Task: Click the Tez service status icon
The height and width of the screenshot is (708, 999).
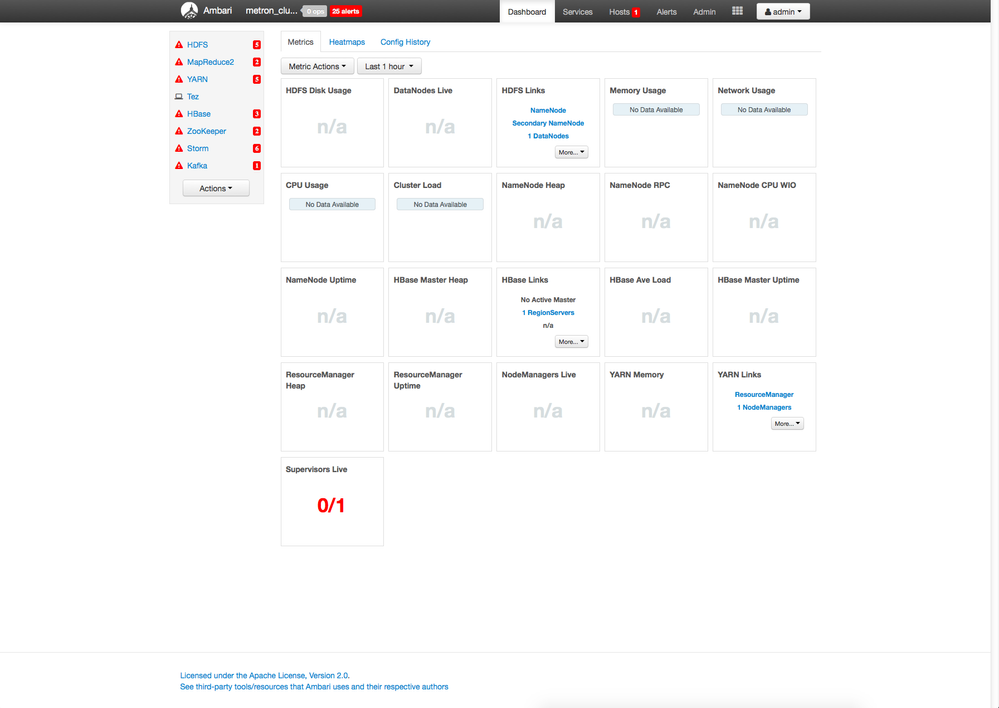Action: 179,96
